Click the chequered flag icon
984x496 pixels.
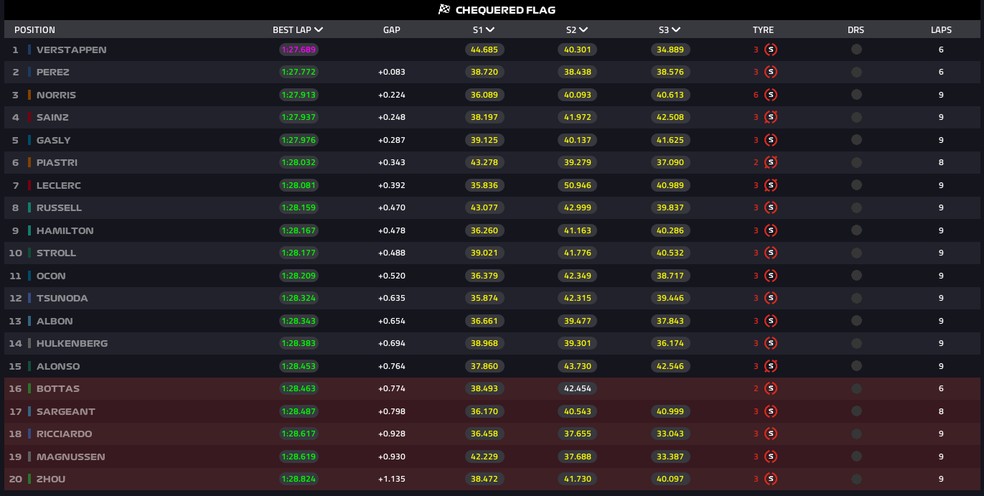point(444,9)
